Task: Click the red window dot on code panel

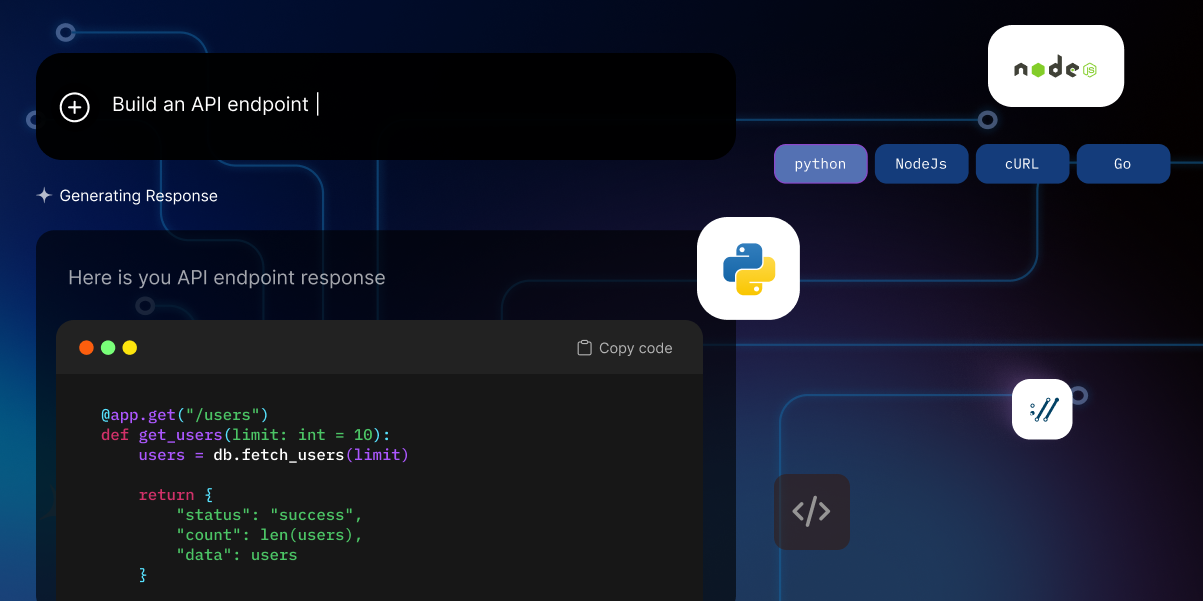Action: point(86,348)
